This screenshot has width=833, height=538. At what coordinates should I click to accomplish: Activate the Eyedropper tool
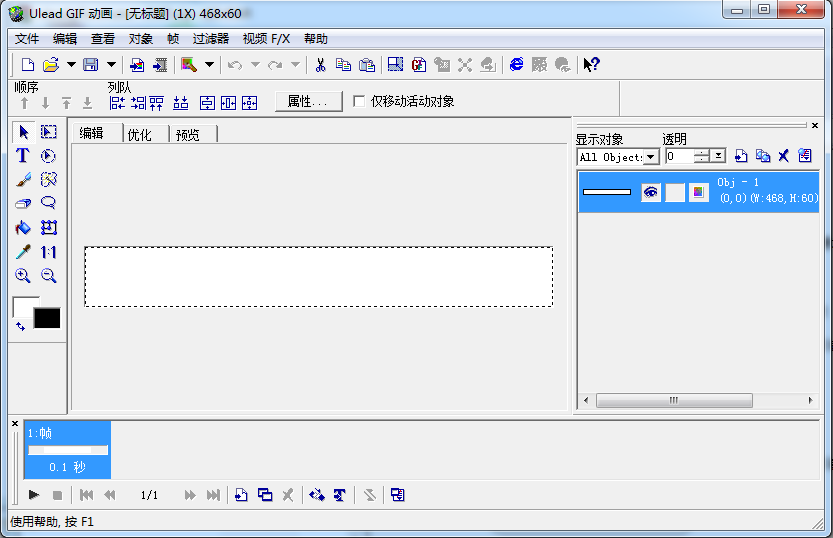[23, 252]
